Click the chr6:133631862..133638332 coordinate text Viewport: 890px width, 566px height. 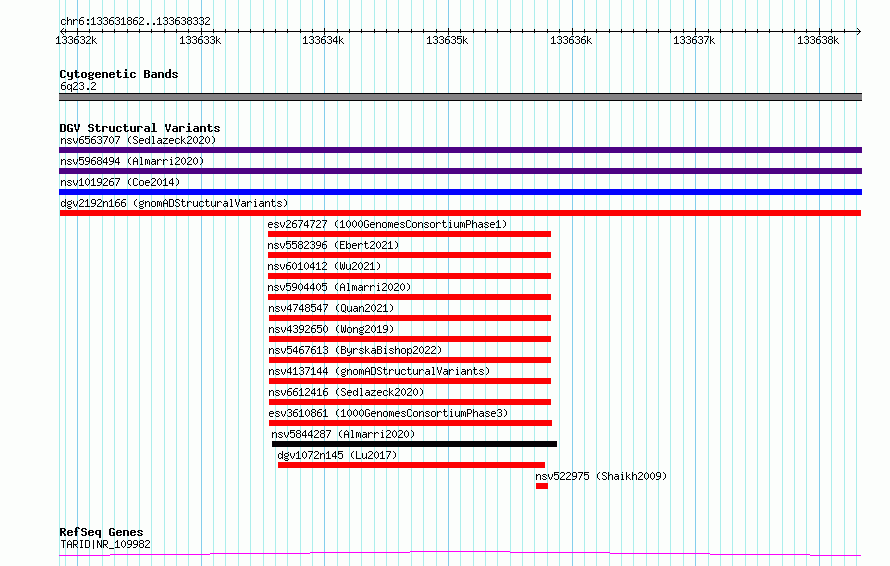[x=135, y=21]
